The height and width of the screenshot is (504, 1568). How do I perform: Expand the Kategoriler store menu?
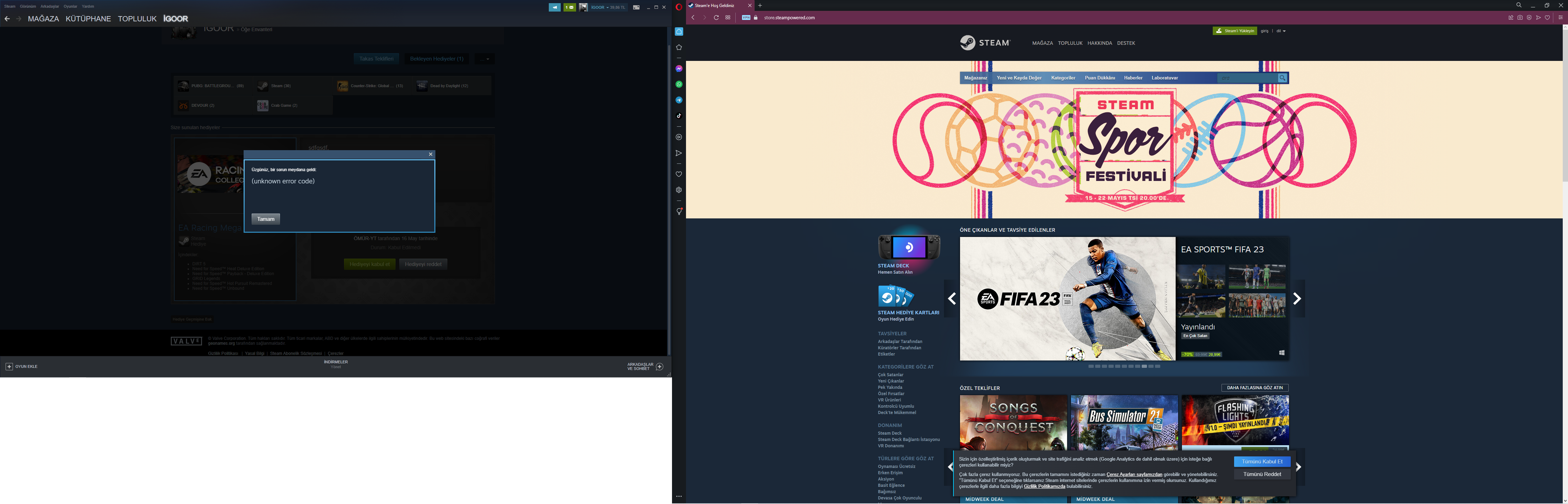(1063, 78)
